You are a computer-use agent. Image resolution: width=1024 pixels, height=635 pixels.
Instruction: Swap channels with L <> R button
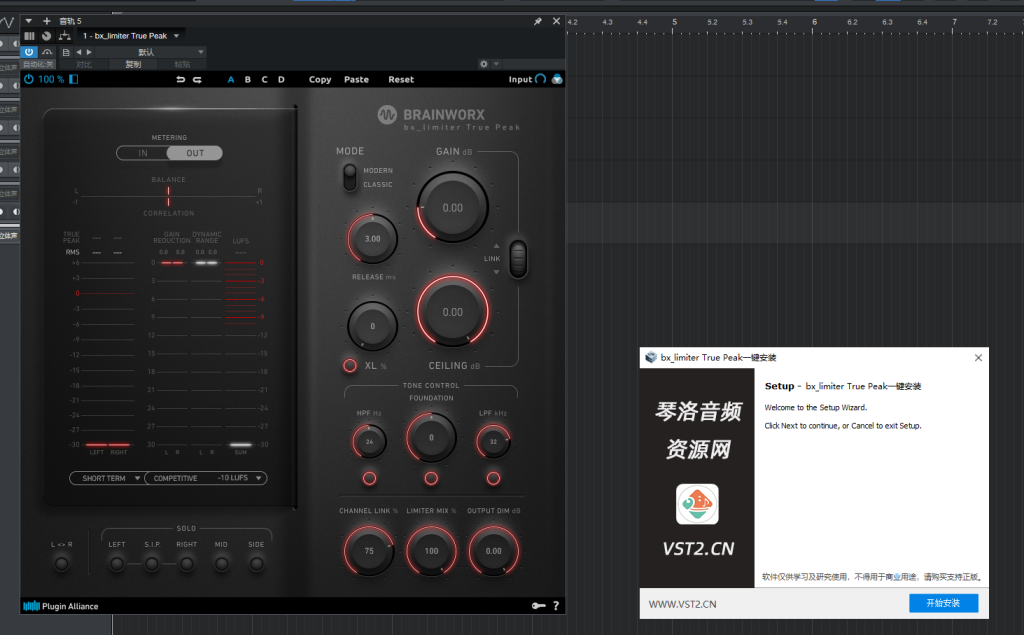(62, 564)
